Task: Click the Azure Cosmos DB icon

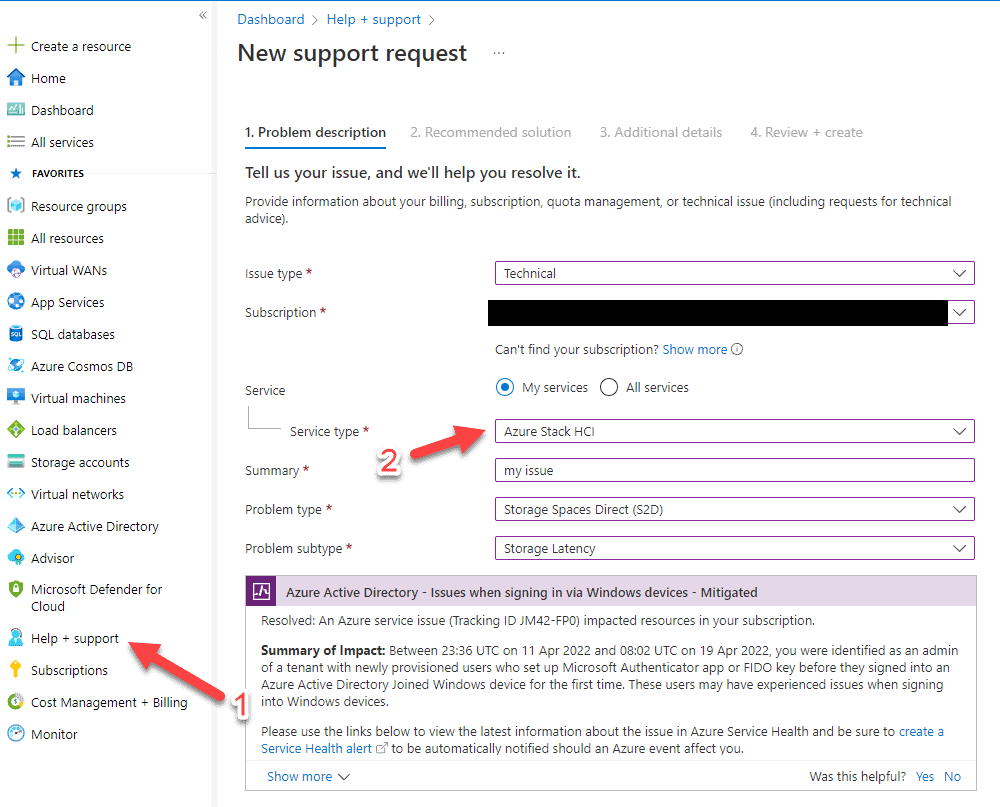Action: (15, 366)
